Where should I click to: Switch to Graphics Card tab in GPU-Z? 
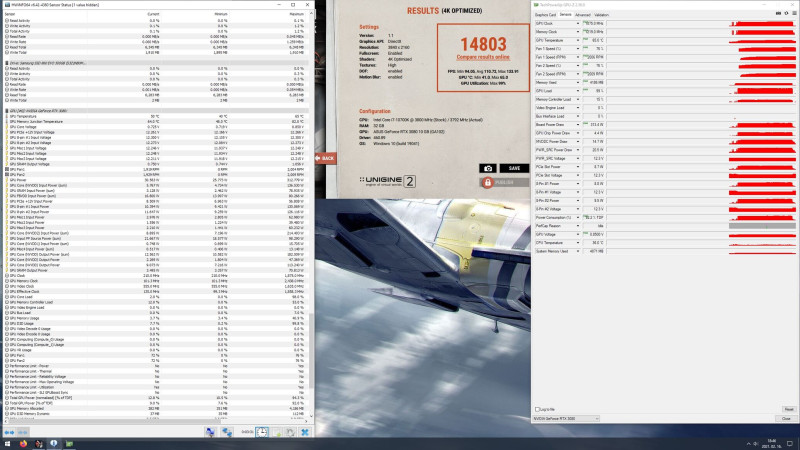[545, 15]
